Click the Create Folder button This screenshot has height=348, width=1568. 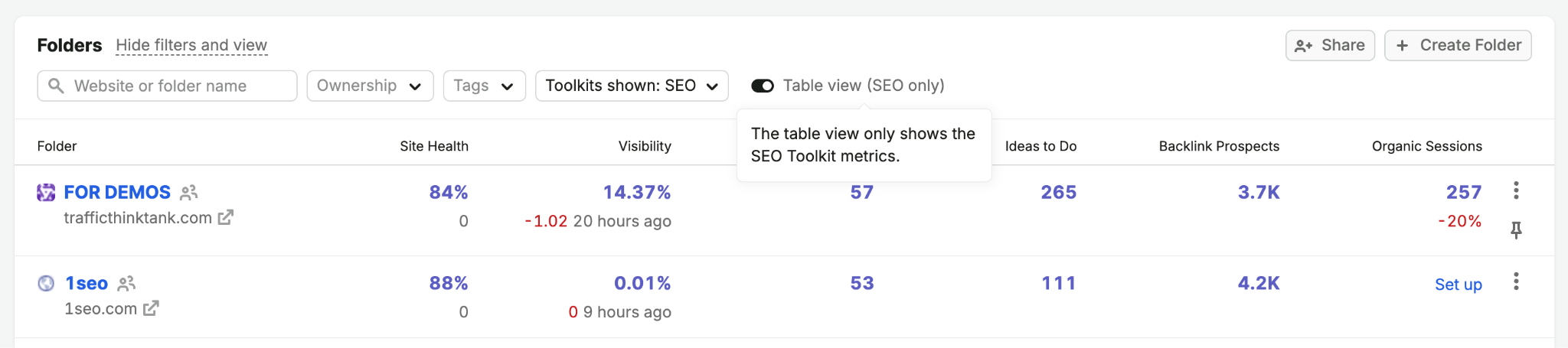click(x=1458, y=45)
